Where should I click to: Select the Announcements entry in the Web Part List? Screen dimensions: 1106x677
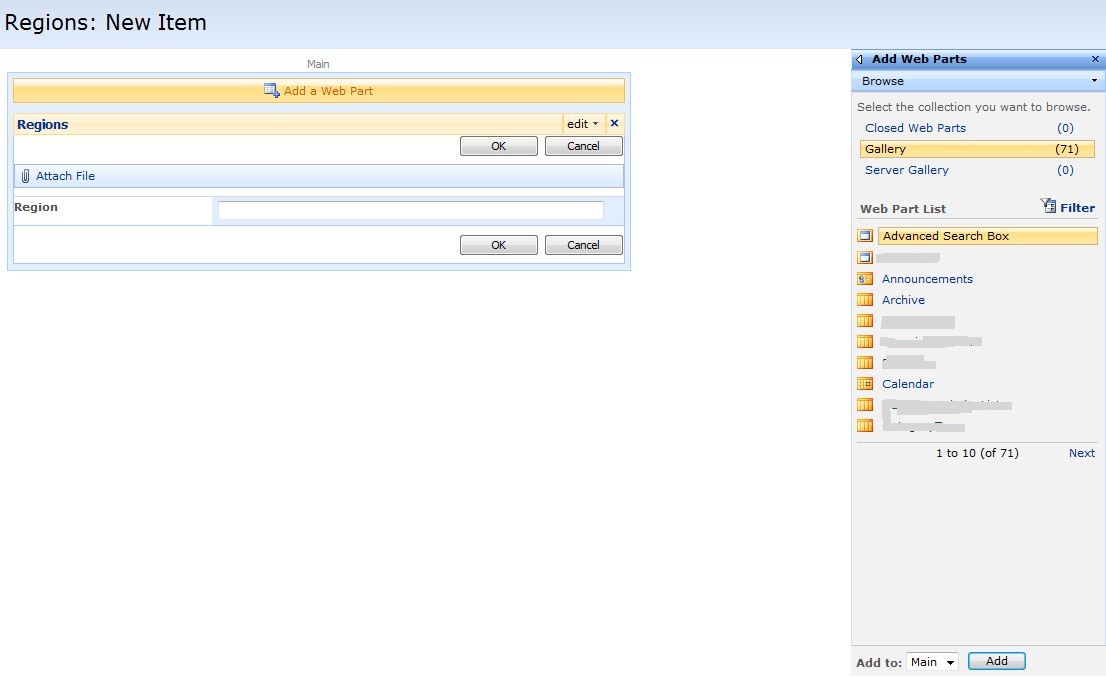926,278
